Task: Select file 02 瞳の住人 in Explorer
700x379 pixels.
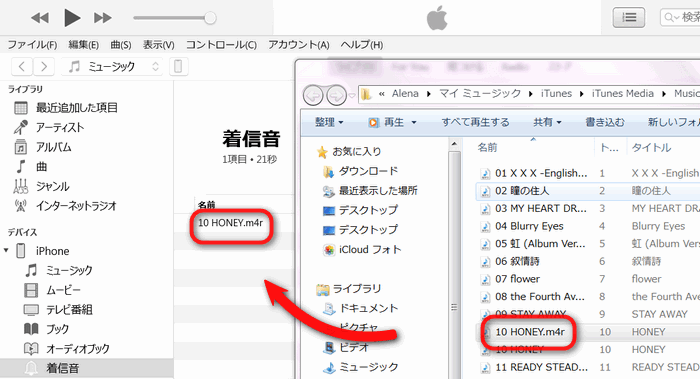Action: coord(522,191)
